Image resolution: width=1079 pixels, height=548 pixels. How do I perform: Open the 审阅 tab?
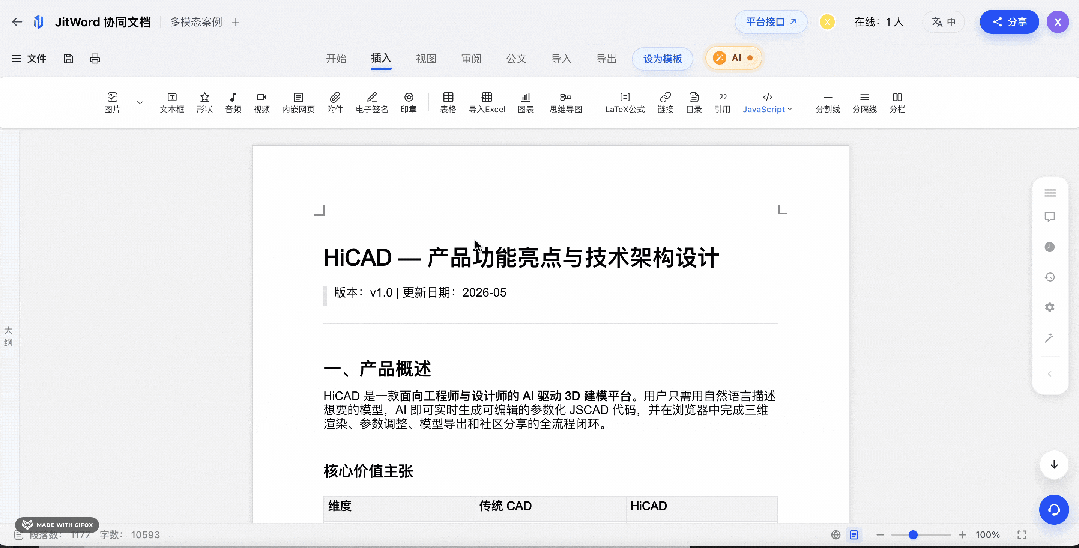point(471,59)
